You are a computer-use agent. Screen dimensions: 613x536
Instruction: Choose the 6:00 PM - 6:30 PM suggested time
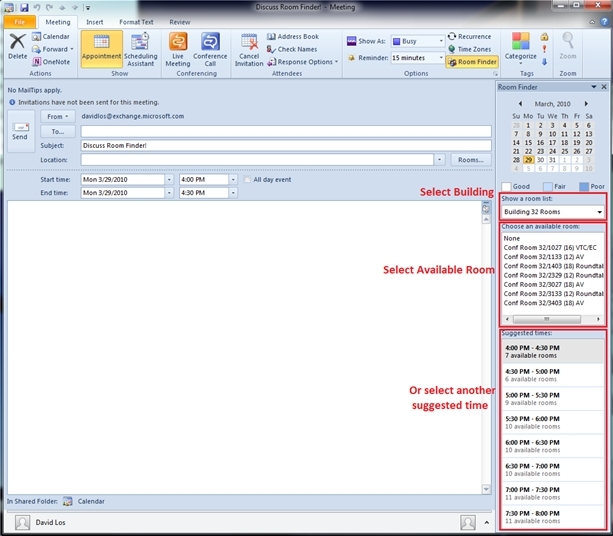point(553,446)
